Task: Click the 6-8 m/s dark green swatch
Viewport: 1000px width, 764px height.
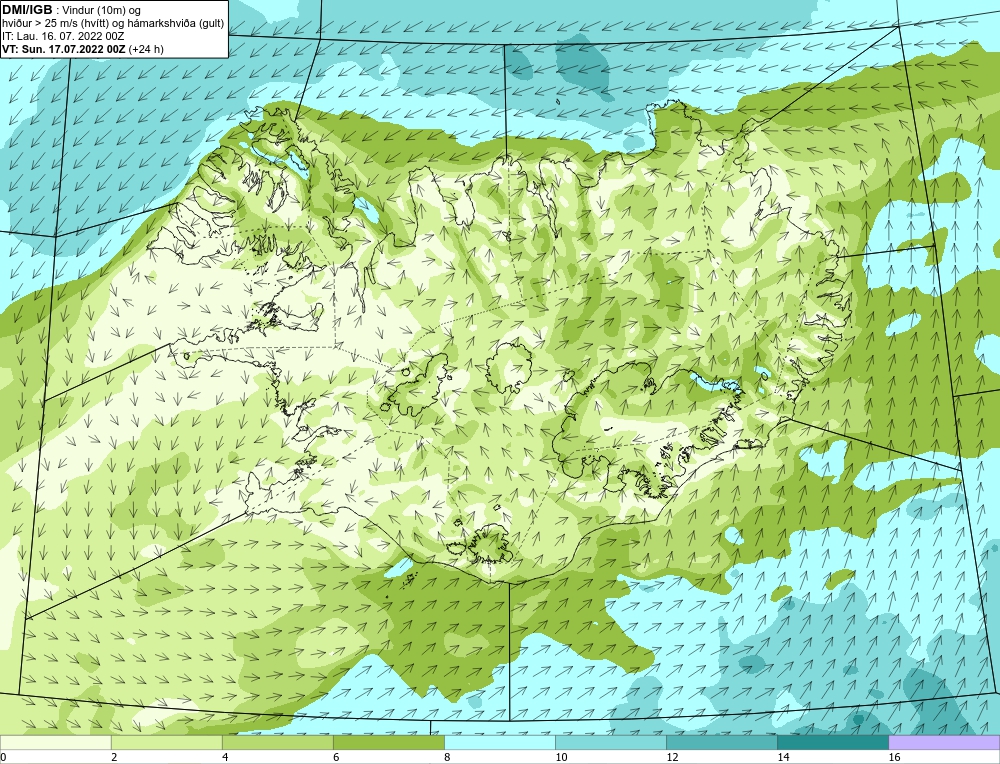Action: (x=388, y=742)
